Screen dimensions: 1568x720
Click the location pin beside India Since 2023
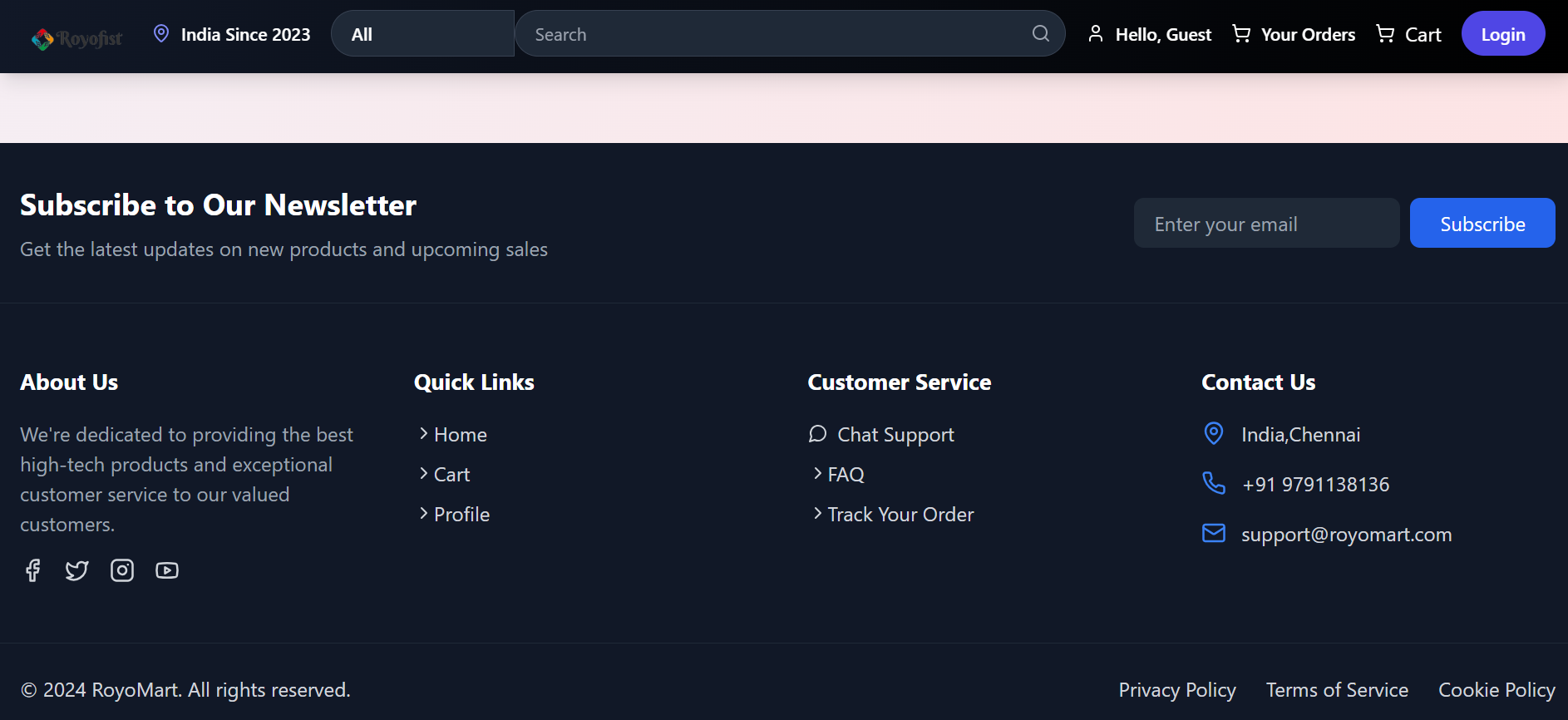pos(161,33)
